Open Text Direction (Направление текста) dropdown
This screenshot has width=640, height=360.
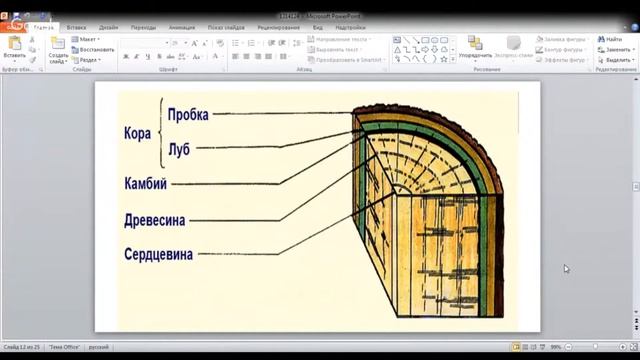click(340, 39)
